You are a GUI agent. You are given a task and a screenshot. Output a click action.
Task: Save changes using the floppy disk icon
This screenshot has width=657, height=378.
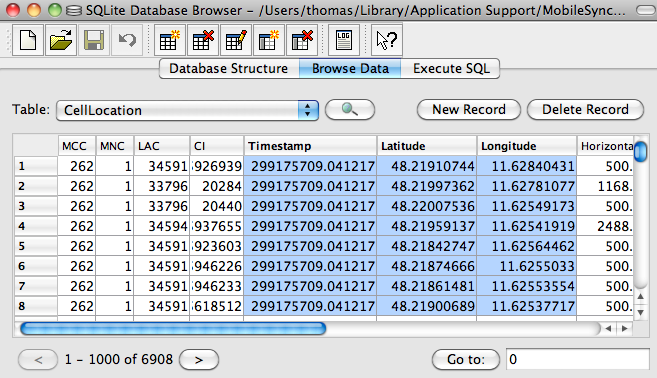(x=94, y=40)
